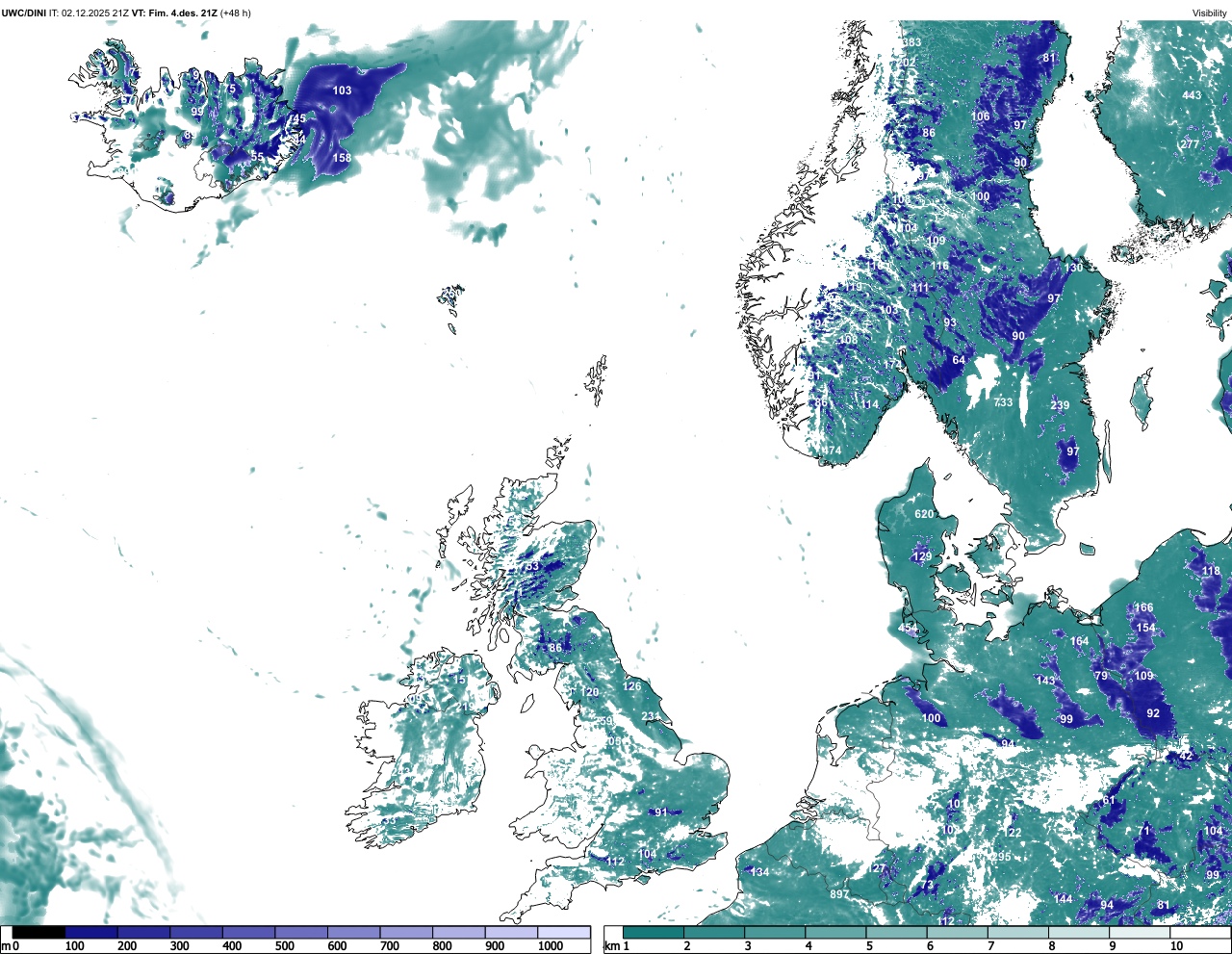Click the 'UWC/DINI' title text

click(24, 13)
